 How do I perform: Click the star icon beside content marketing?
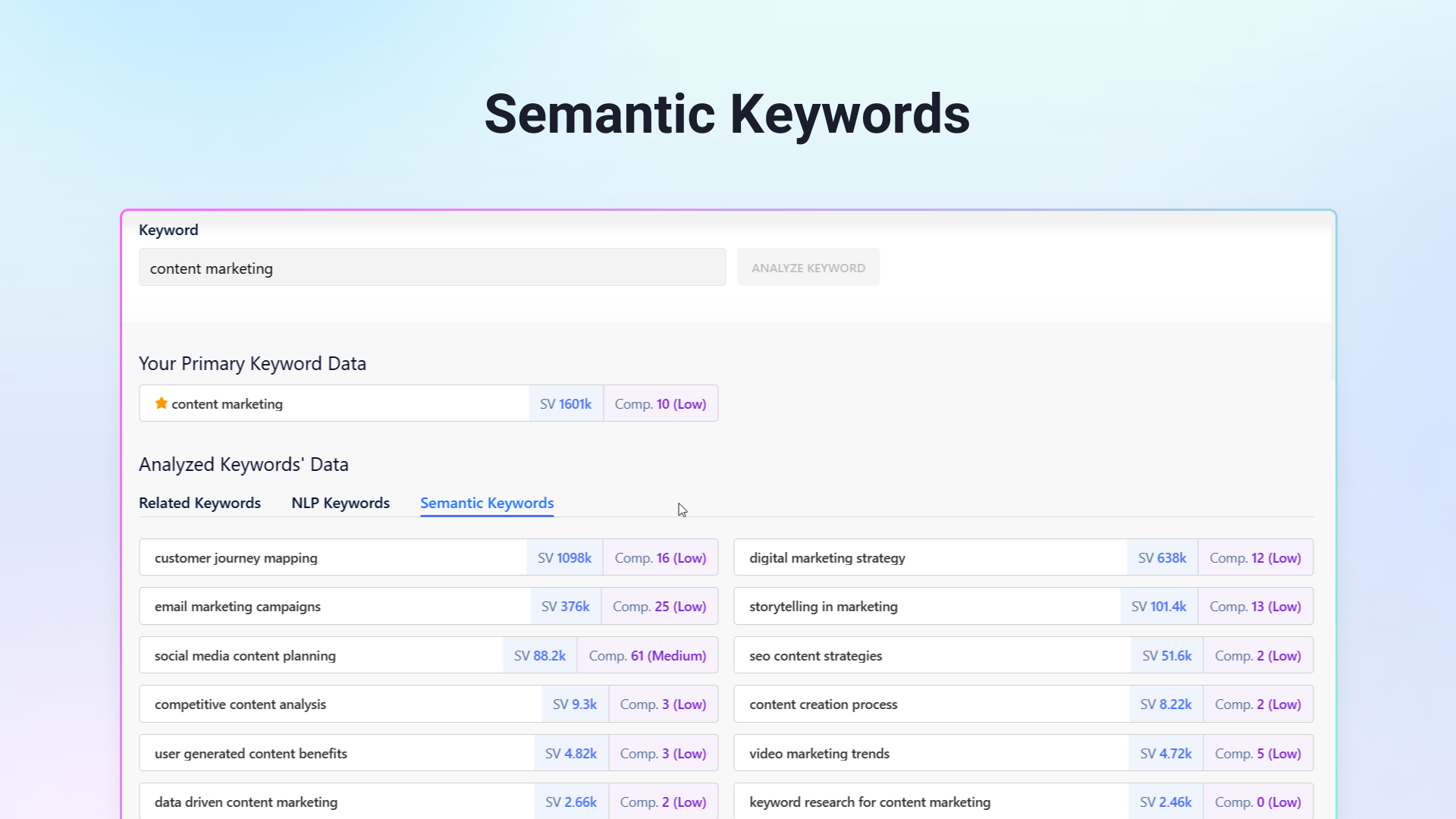(x=161, y=403)
